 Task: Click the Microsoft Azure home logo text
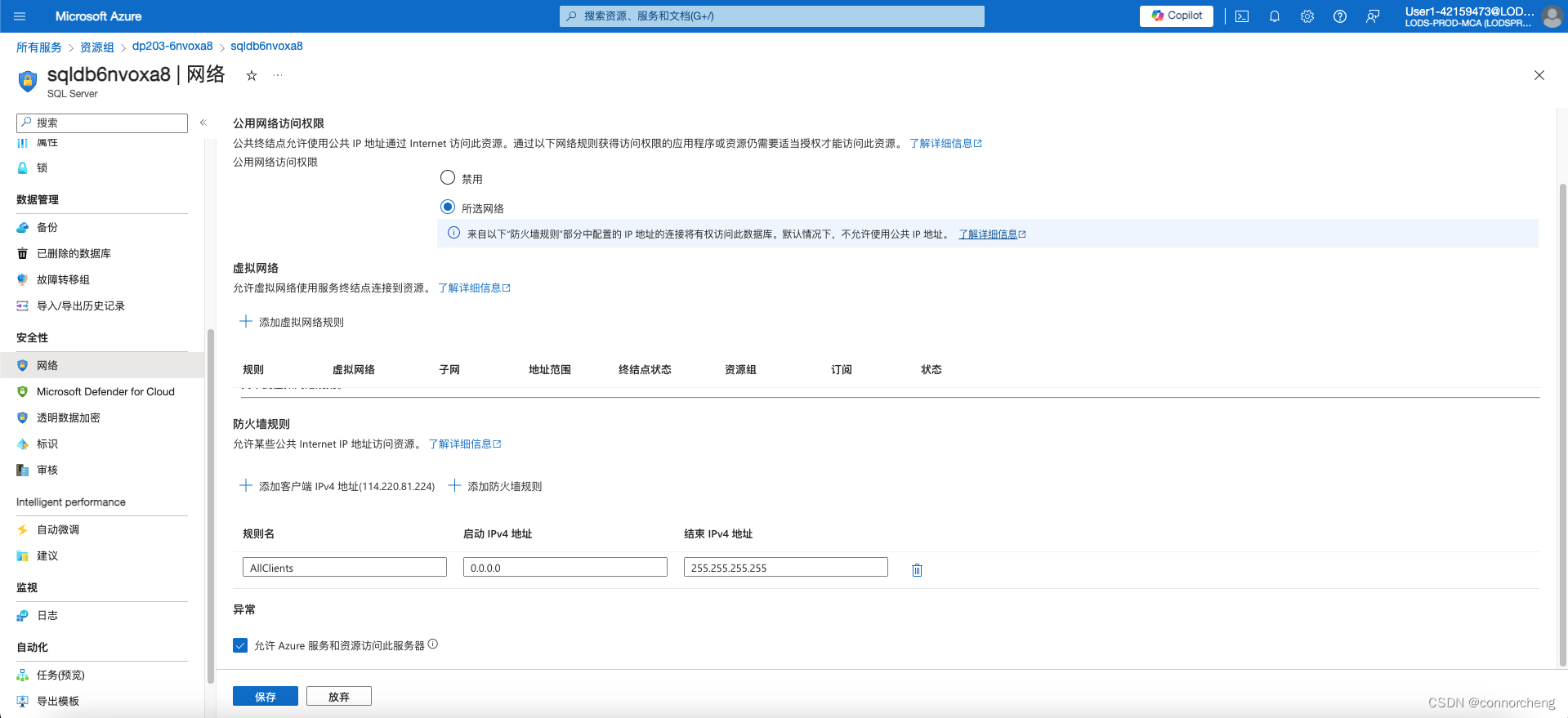click(x=98, y=16)
